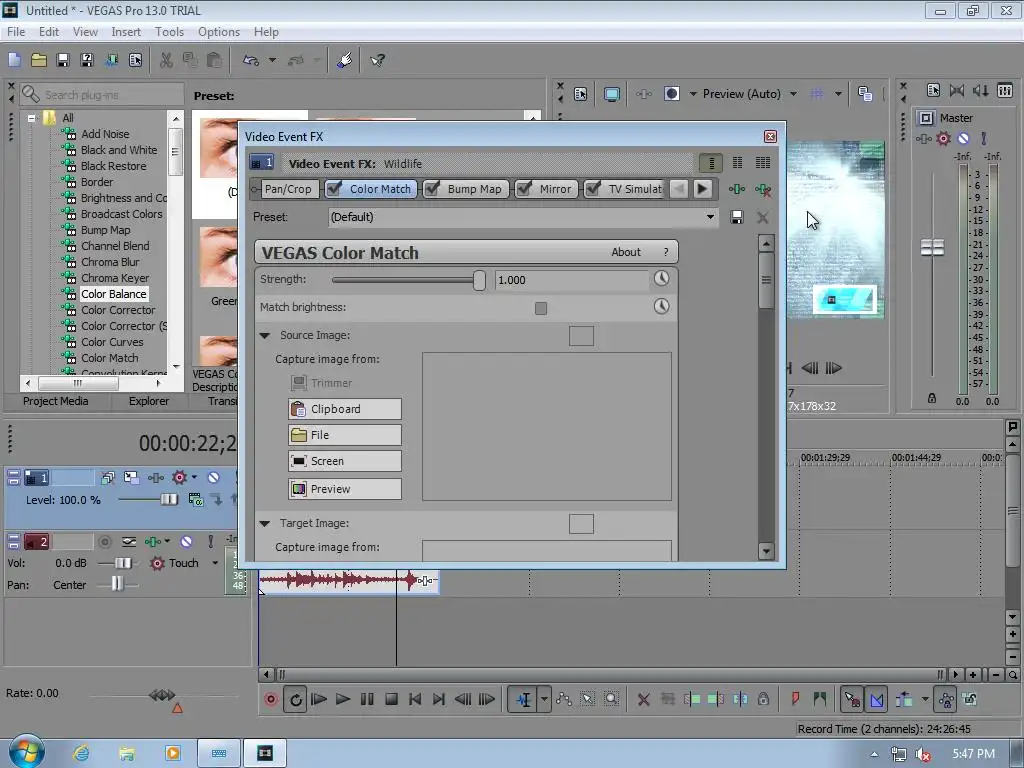1024x768 pixels.
Task: Toggle the Bump Map effect checkbox
Action: click(x=432, y=188)
